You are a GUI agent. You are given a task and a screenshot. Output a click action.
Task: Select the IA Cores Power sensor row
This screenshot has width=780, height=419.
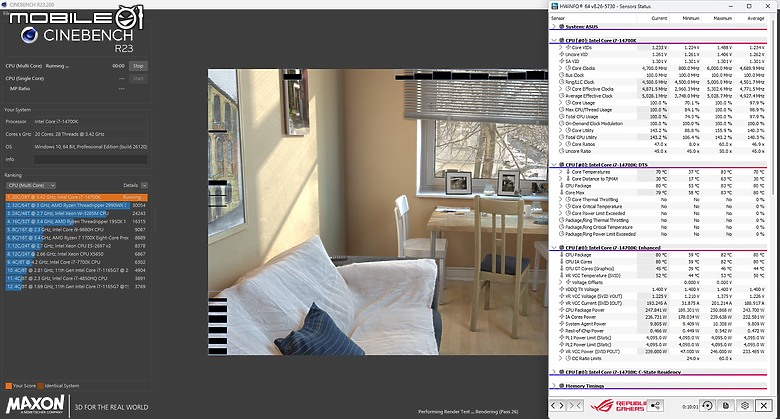pyautogui.click(x=658, y=317)
